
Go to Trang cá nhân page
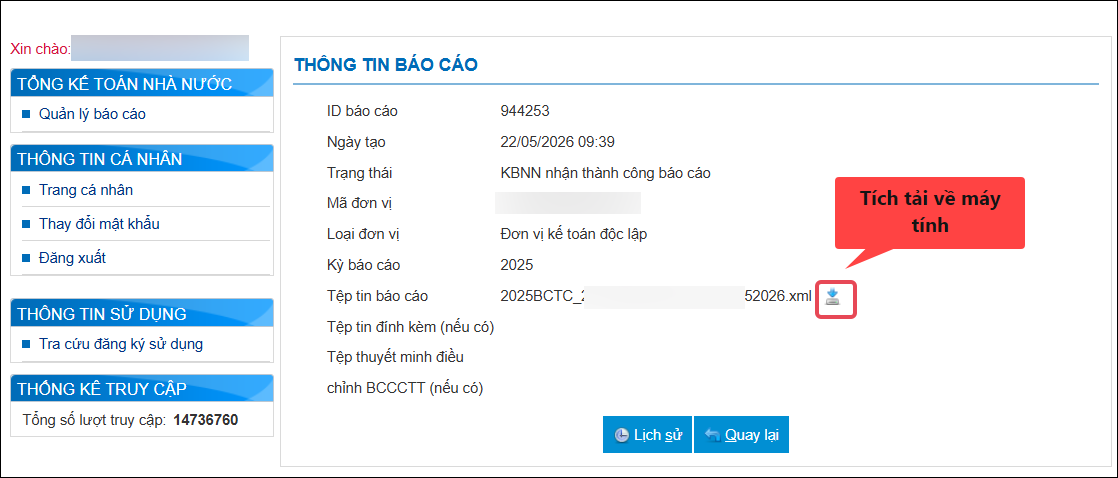pos(86,190)
